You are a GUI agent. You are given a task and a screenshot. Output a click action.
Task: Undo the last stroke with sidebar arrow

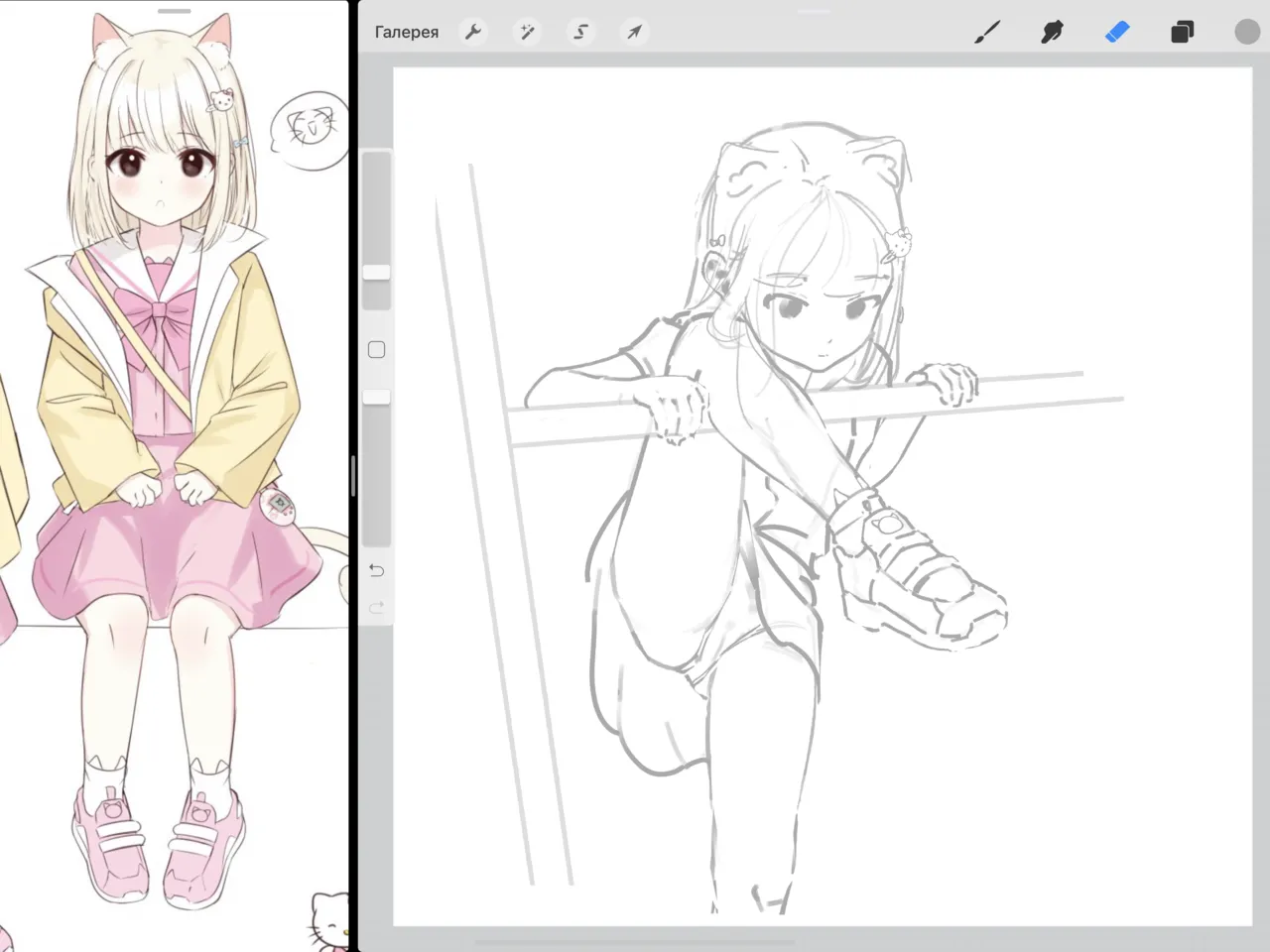coord(376,570)
